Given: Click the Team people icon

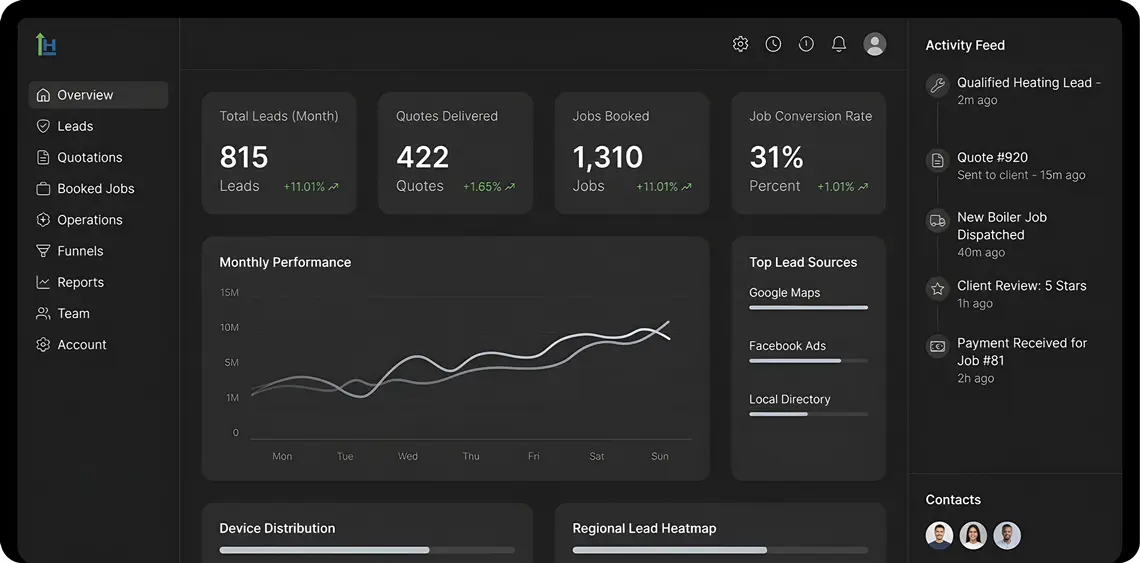Looking at the screenshot, I should click(43, 314).
